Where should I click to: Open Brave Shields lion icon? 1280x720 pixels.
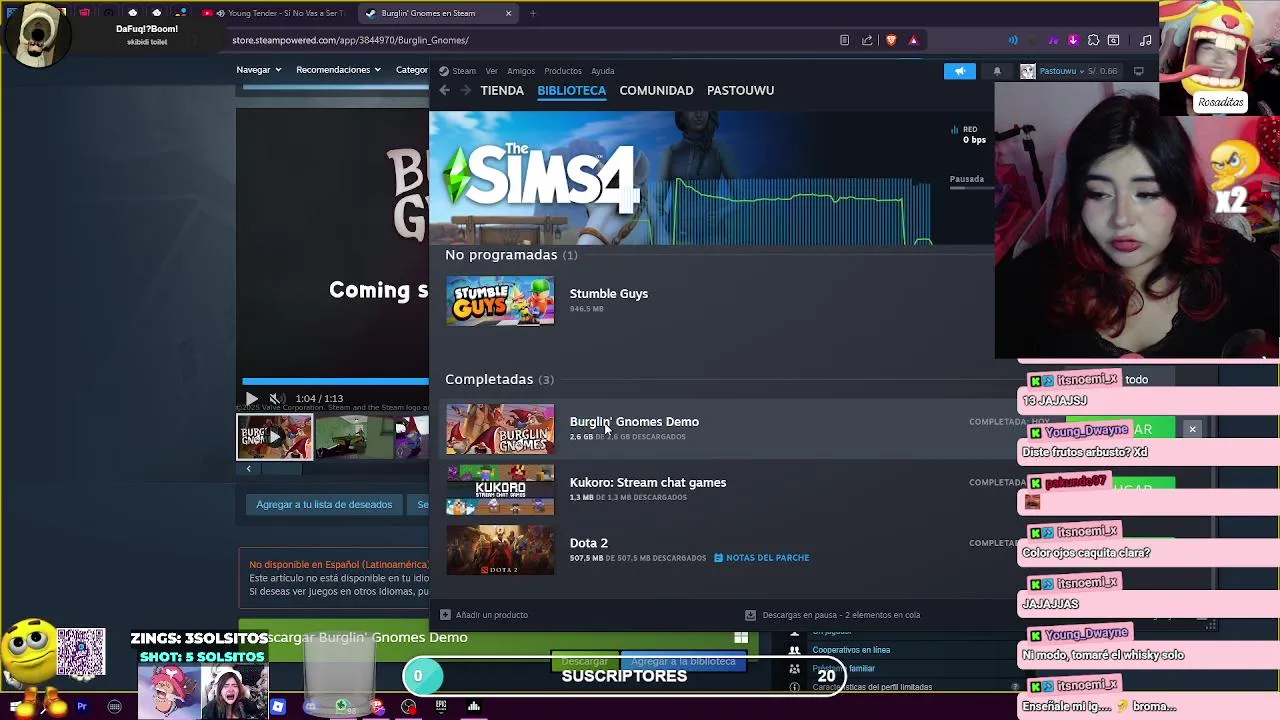(x=891, y=40)
